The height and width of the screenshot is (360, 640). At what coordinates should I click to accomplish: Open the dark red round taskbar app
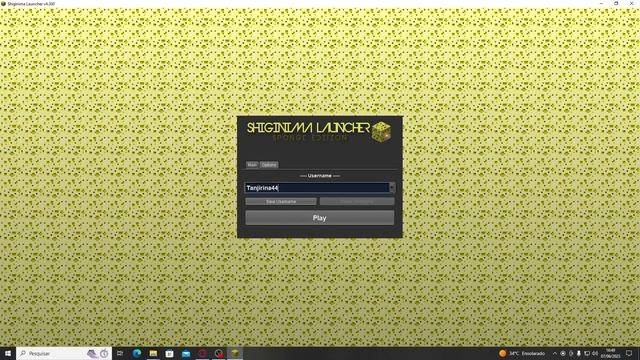(202, 353)
